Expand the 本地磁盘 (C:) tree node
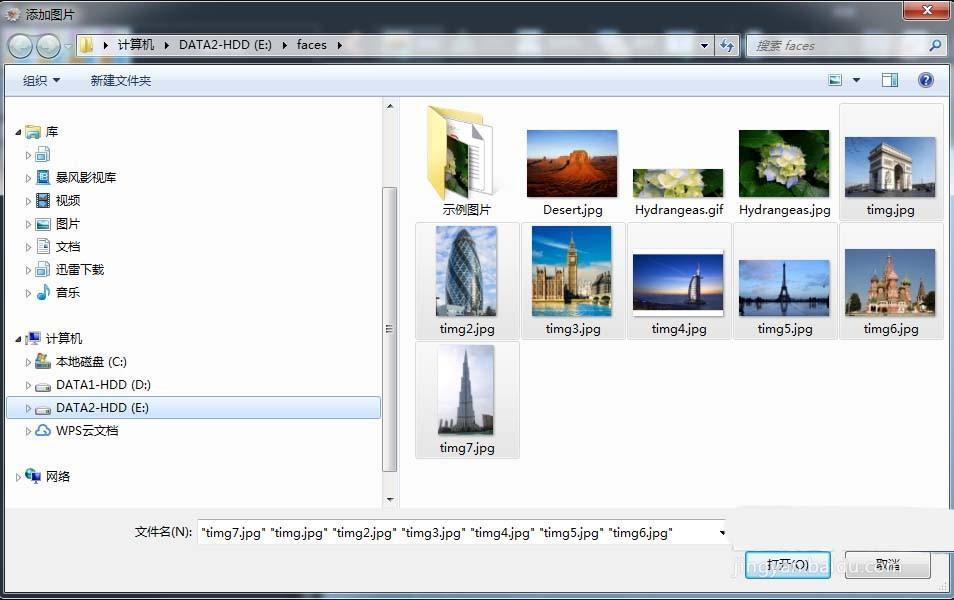954x600 pixels. tap(29, 362)
